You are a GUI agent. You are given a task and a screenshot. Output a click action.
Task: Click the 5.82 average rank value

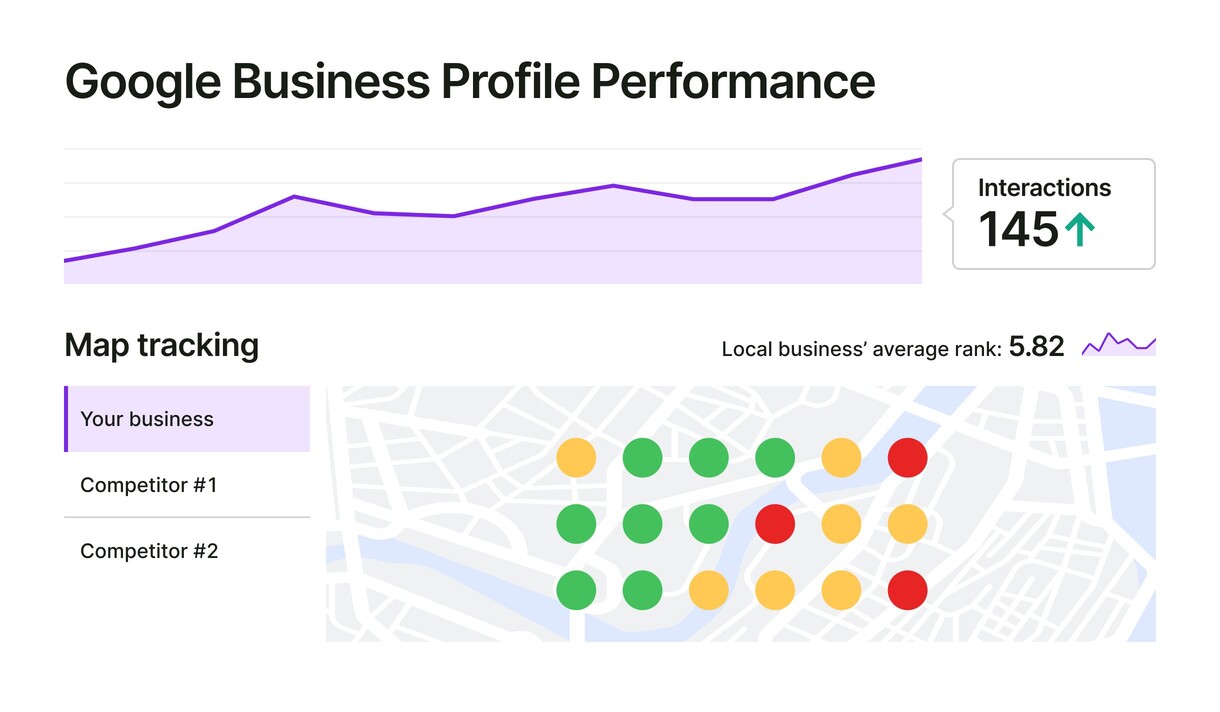click(1036, 347)
